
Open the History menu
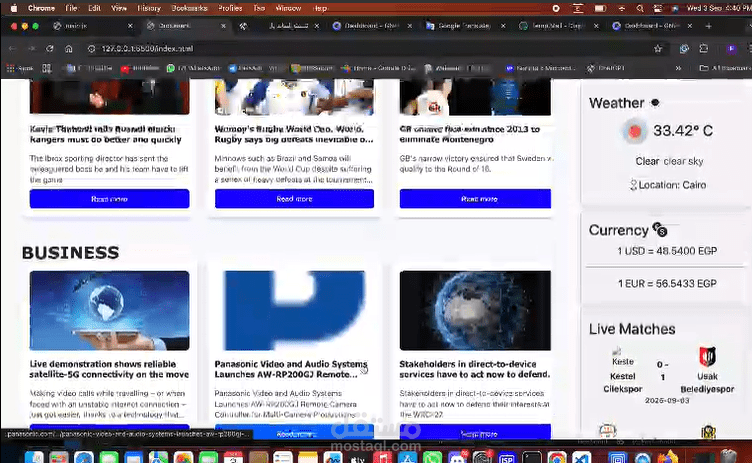[x=149, y=8]
